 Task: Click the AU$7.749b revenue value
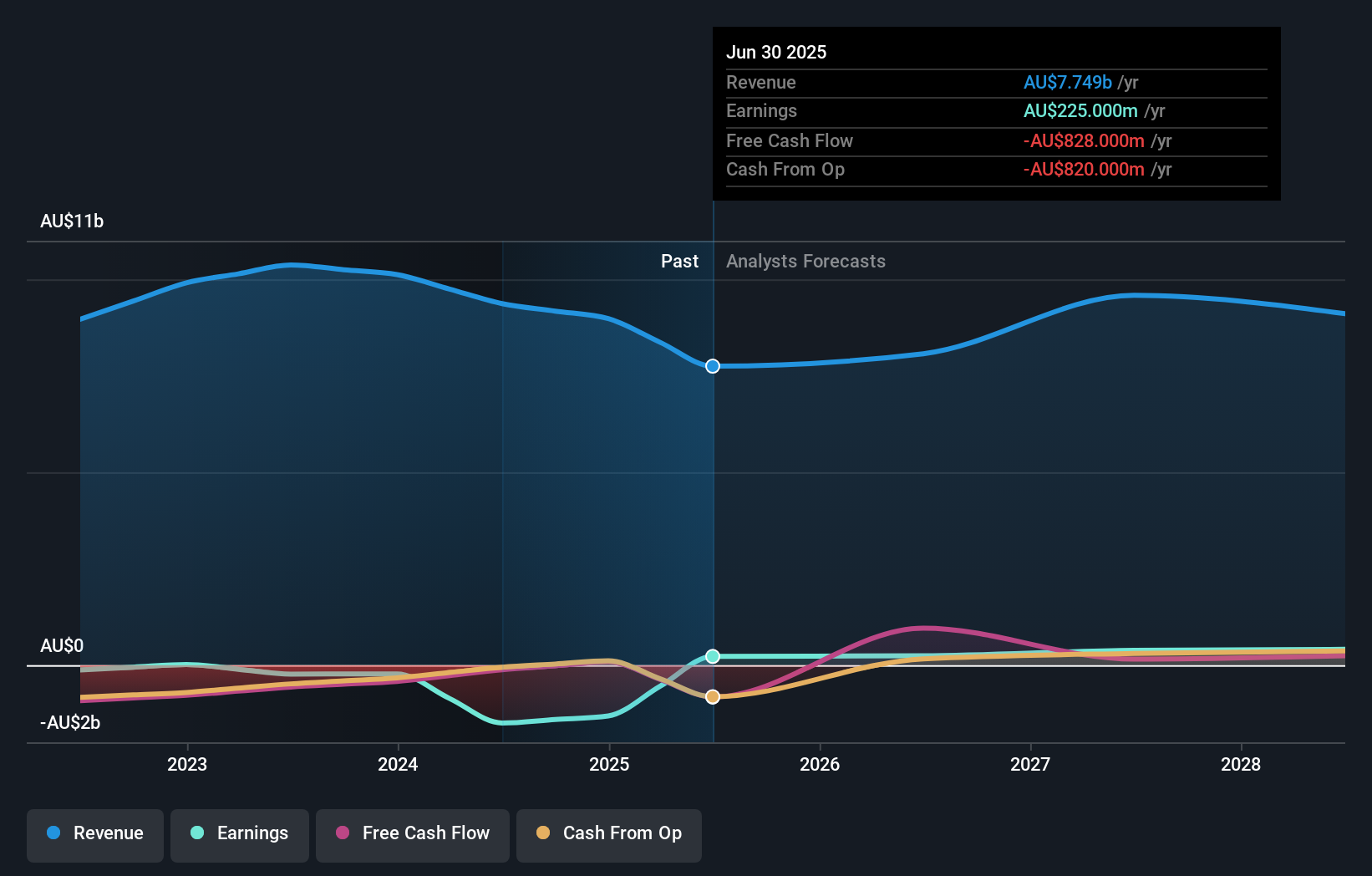(x=1067, y=82)
